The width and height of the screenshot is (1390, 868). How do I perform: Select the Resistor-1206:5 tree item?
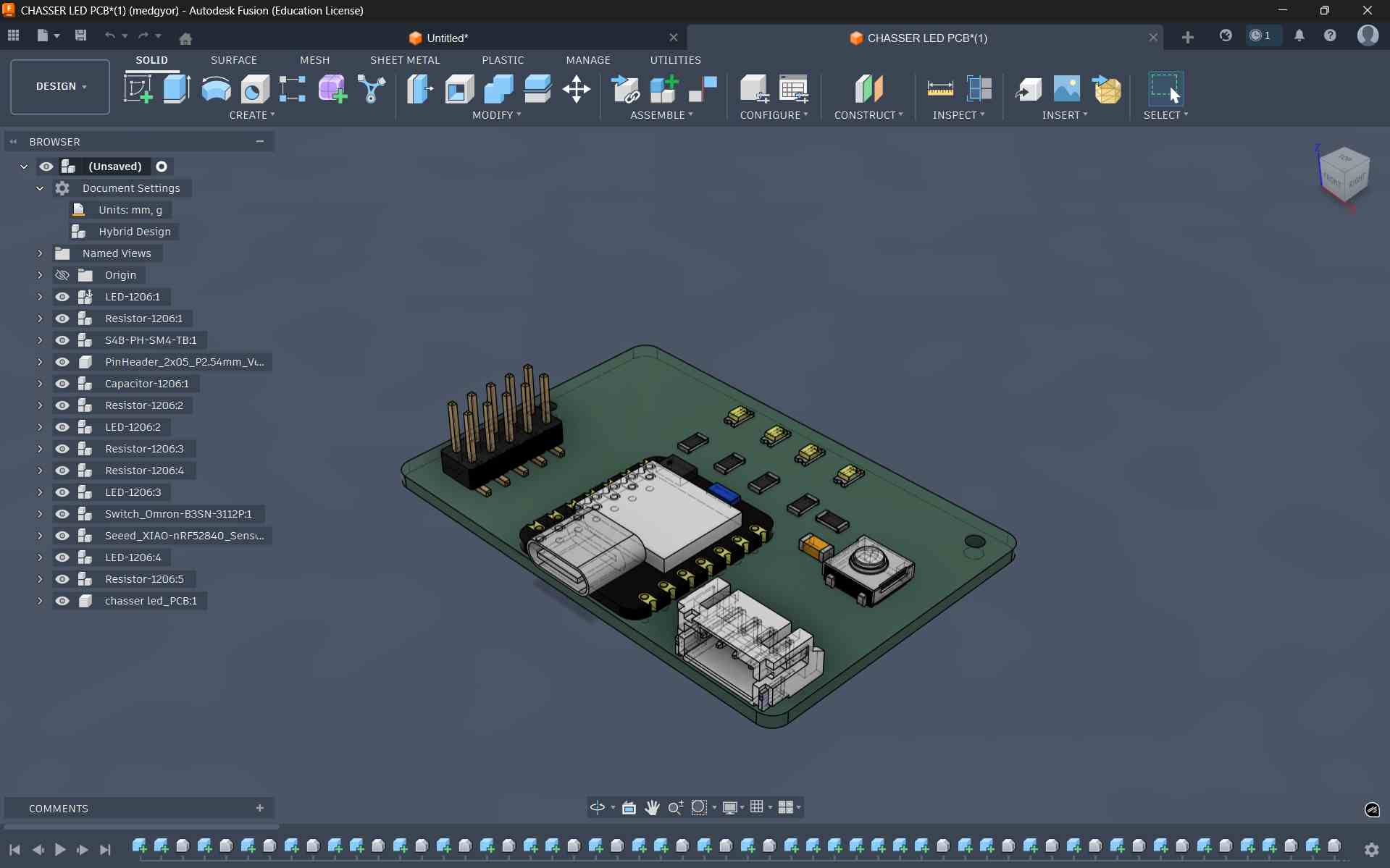pyautogui.click(x=144, y=579)
